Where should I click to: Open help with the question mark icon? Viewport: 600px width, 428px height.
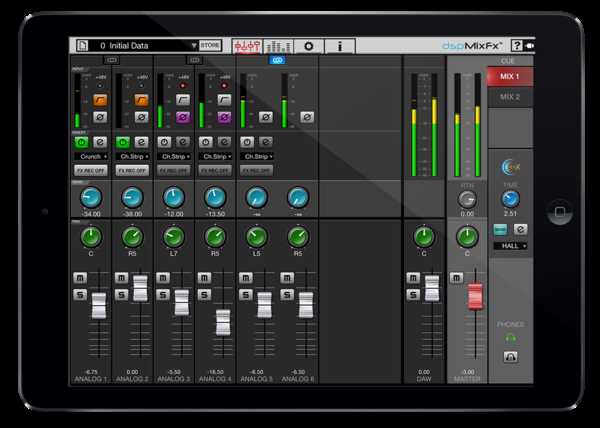click(x=517, y=46)
